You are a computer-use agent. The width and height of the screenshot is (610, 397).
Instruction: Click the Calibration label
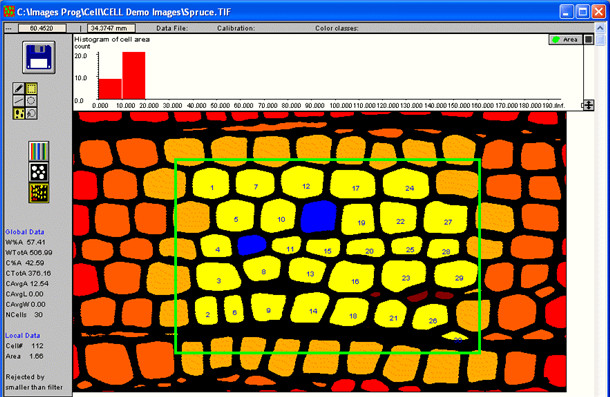pos(236,28)
